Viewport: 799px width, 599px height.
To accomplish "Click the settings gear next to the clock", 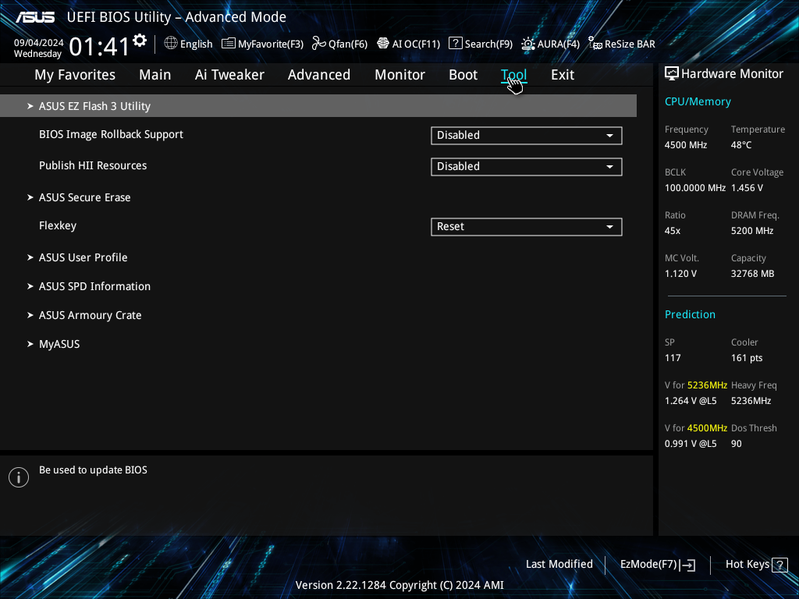I will [x=140, y=40].
